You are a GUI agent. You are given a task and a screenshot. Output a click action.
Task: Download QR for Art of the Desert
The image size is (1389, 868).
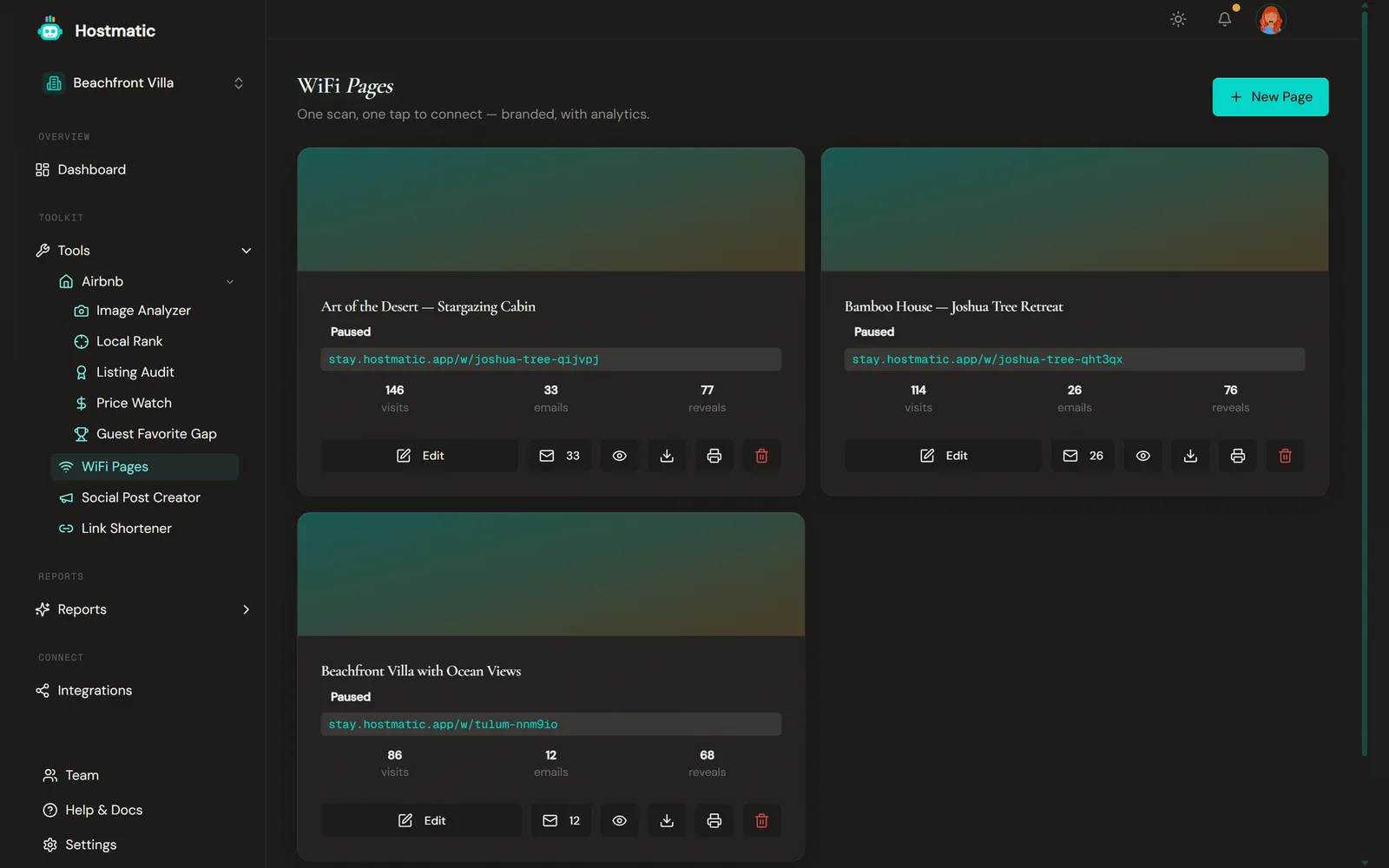[x=667, y=456]
